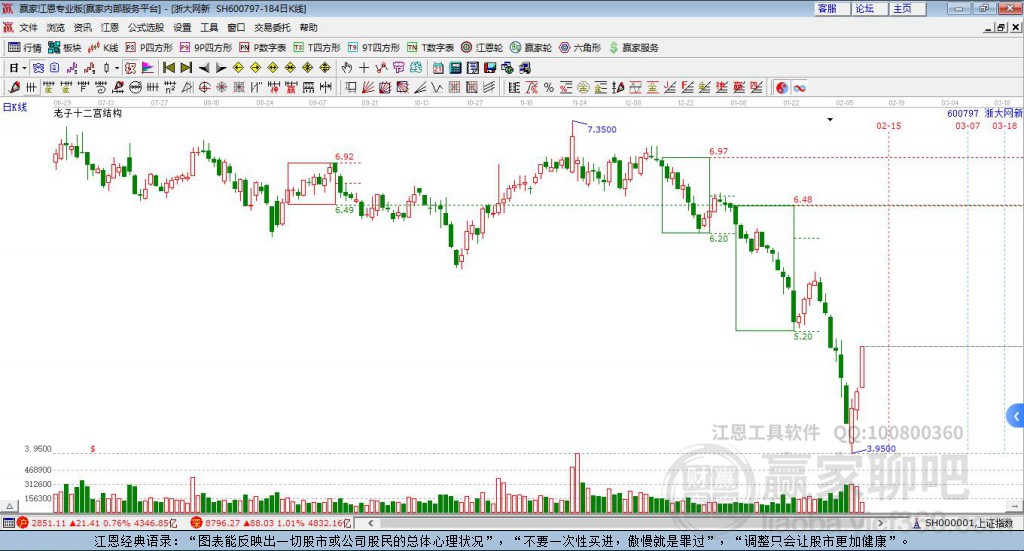Open the T数字表 tool

click(430, 48)
